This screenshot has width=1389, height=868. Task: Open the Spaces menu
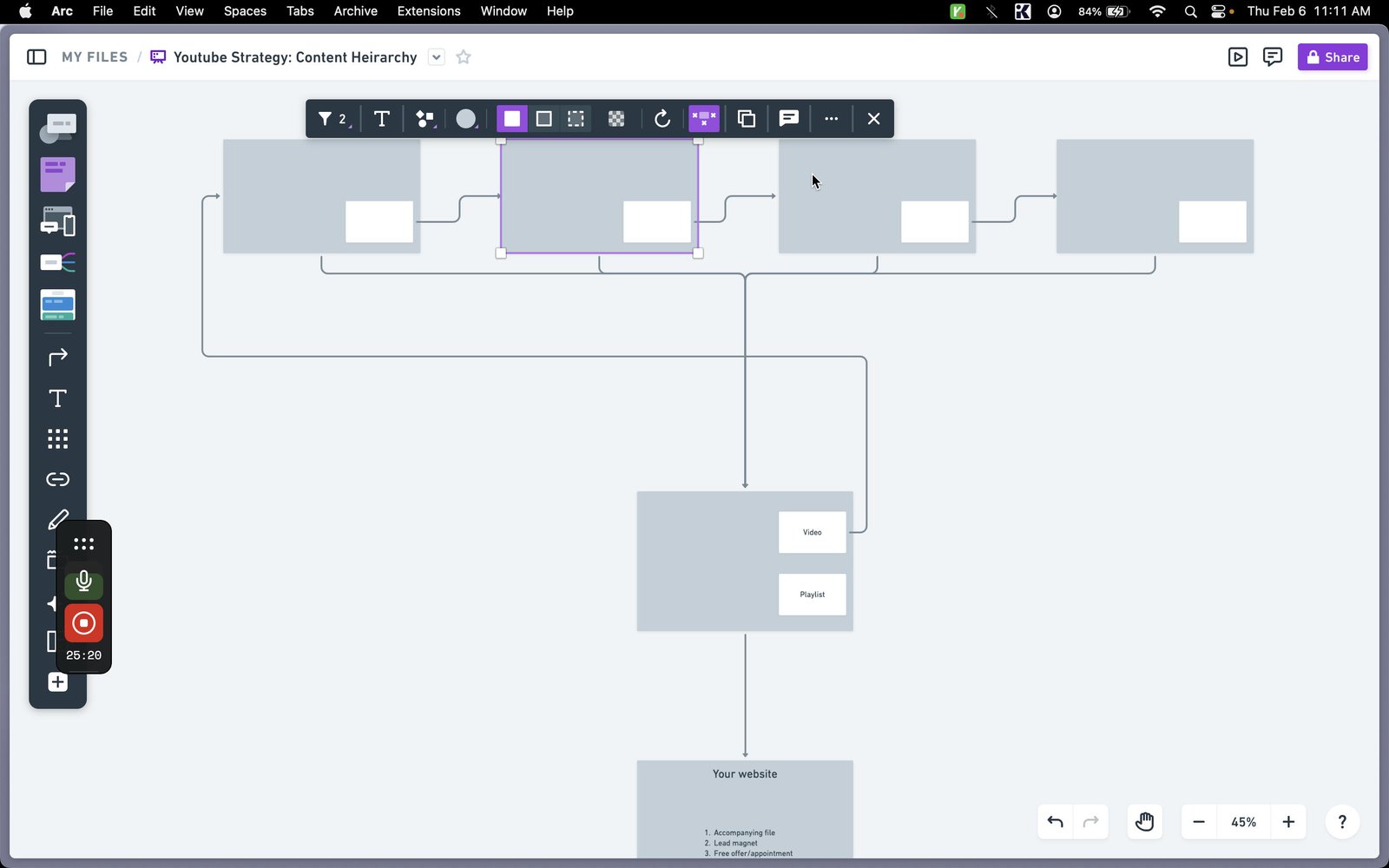coord(245,11)
